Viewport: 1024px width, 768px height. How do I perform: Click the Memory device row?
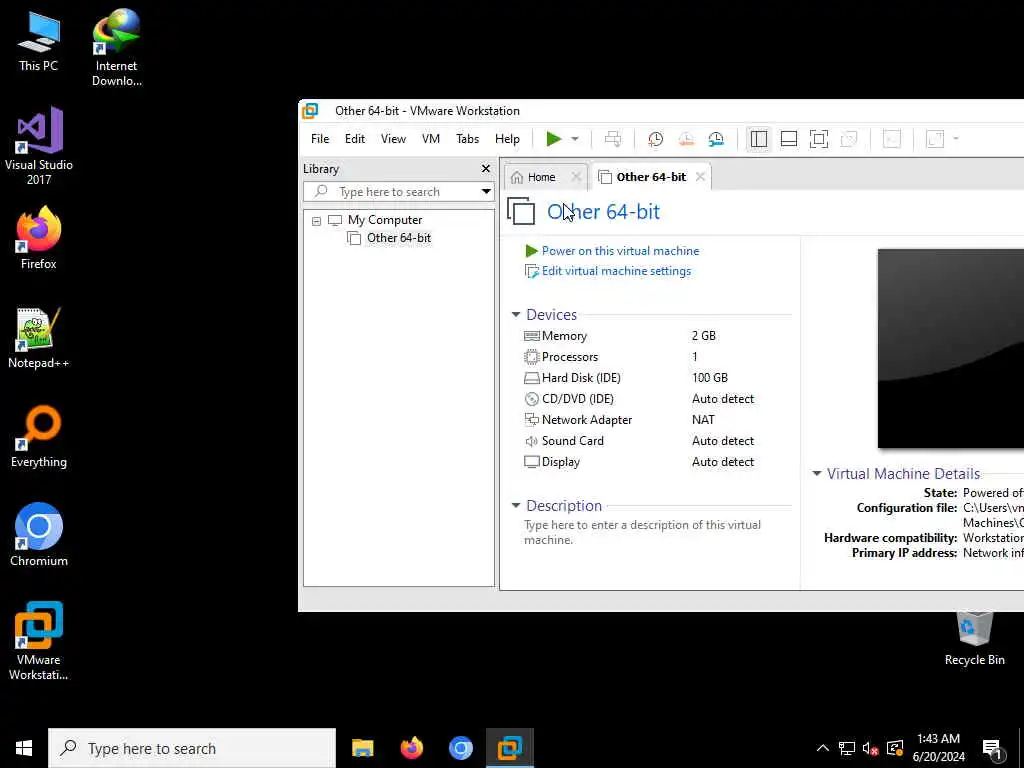(656, 336)
